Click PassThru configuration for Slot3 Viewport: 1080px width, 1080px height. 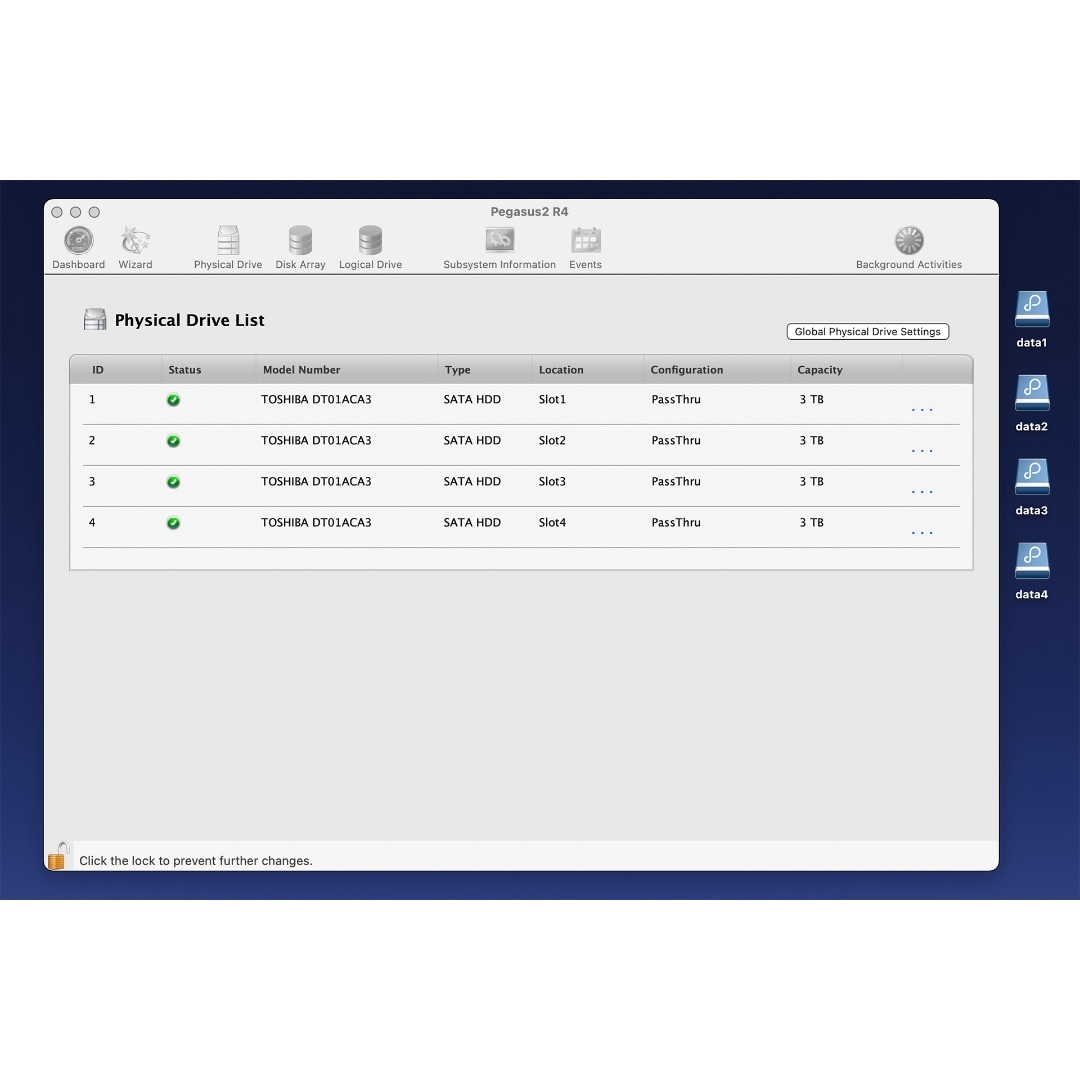coord(676,481)
